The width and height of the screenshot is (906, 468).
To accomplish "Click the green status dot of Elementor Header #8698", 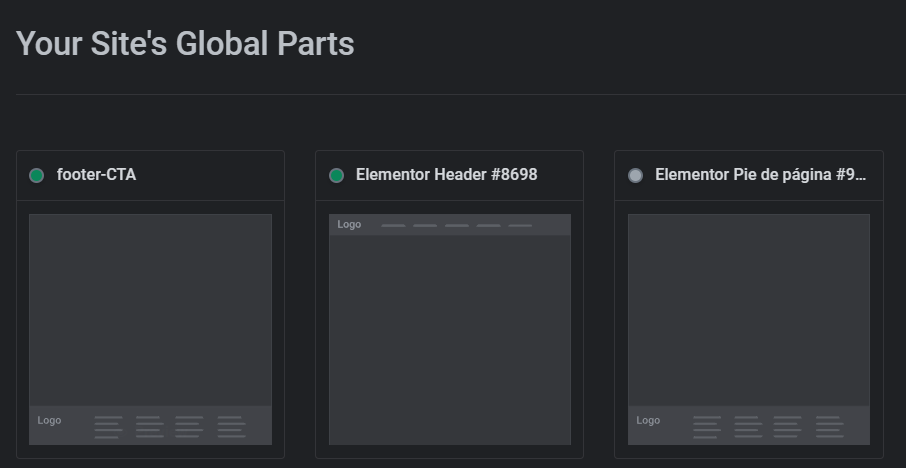I will pyautogui.click(x=336, y=175).
